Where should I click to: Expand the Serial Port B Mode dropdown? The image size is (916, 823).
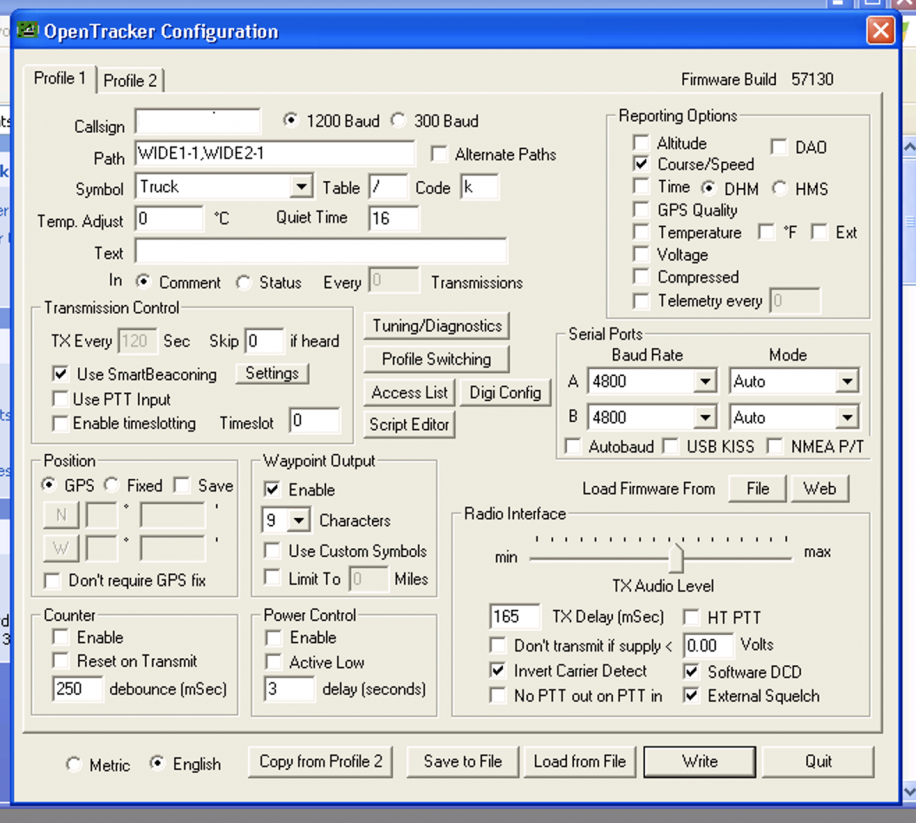tap(846, 418)
